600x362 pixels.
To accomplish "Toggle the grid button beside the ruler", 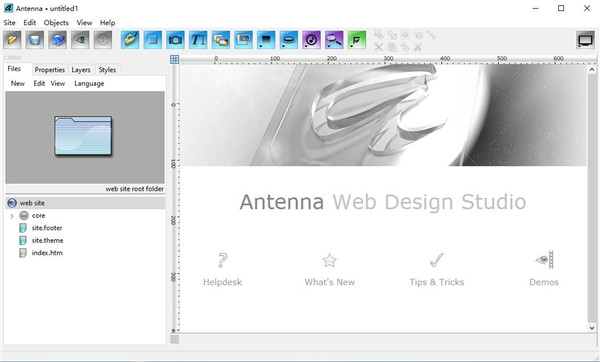I will click(174, 59).
